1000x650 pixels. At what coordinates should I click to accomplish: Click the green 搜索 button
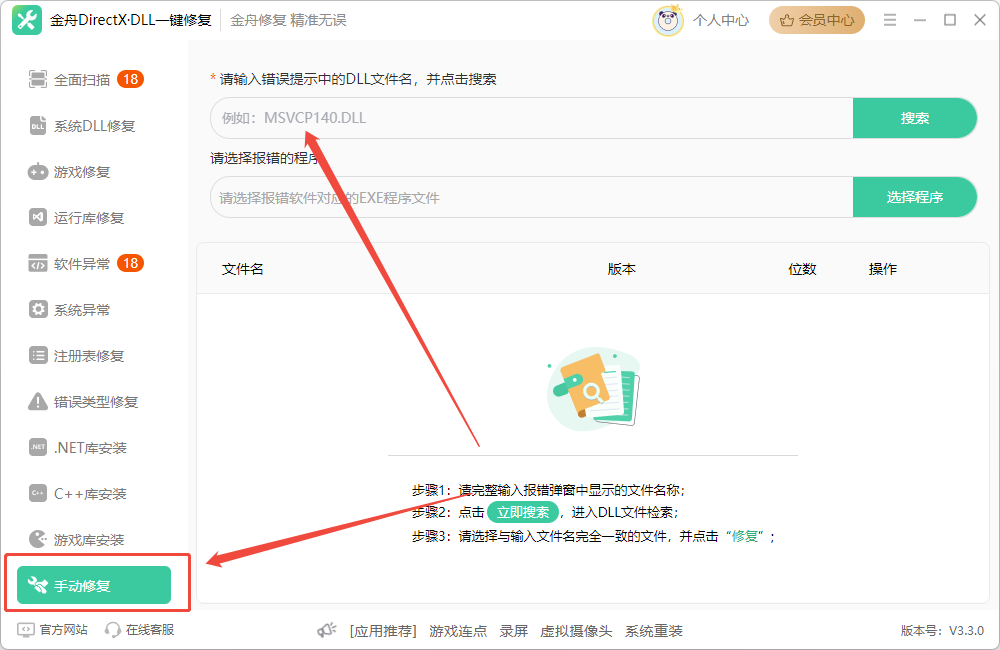tap(915, 118)
